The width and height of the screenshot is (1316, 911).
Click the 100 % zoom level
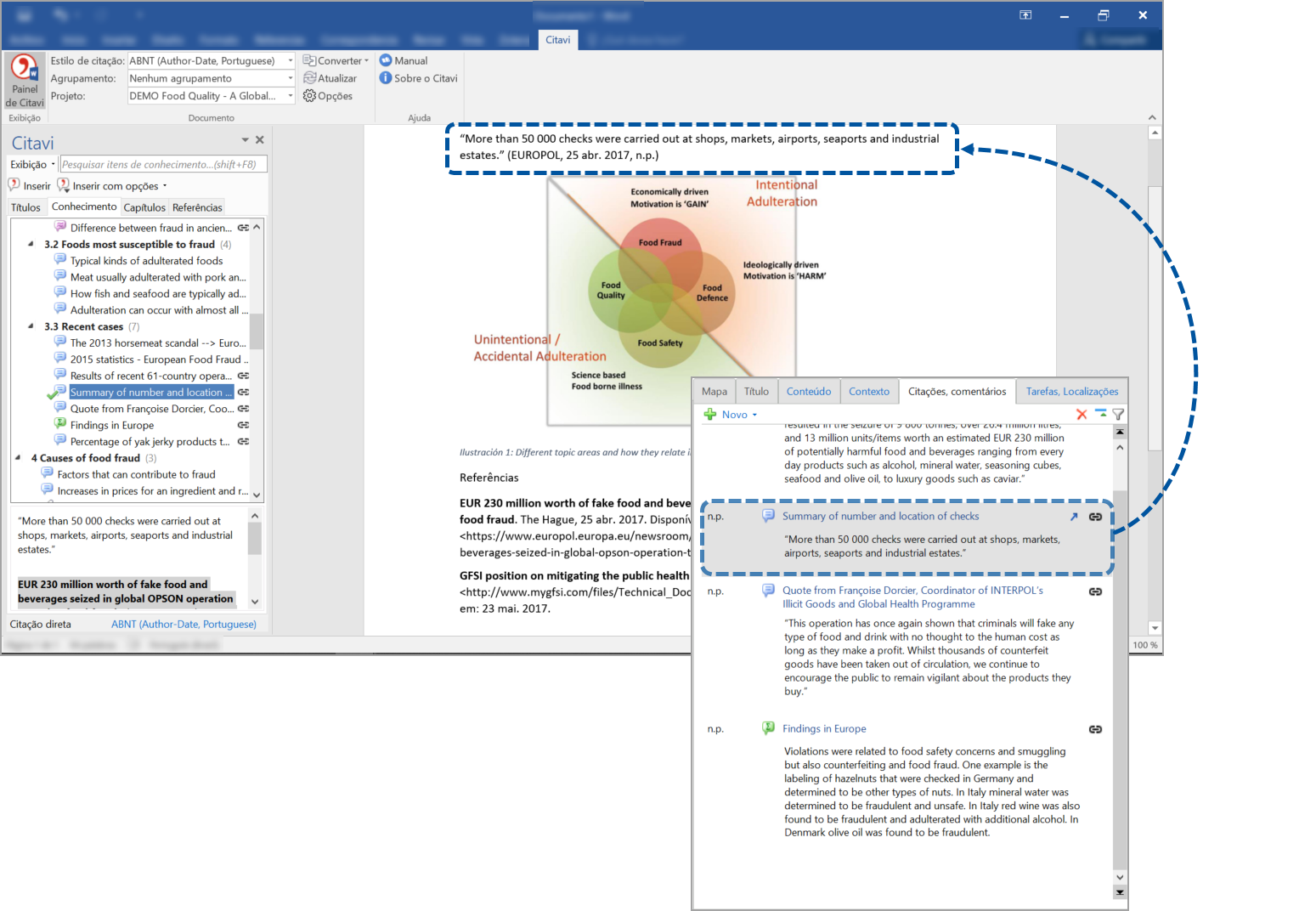(1145, 645)
